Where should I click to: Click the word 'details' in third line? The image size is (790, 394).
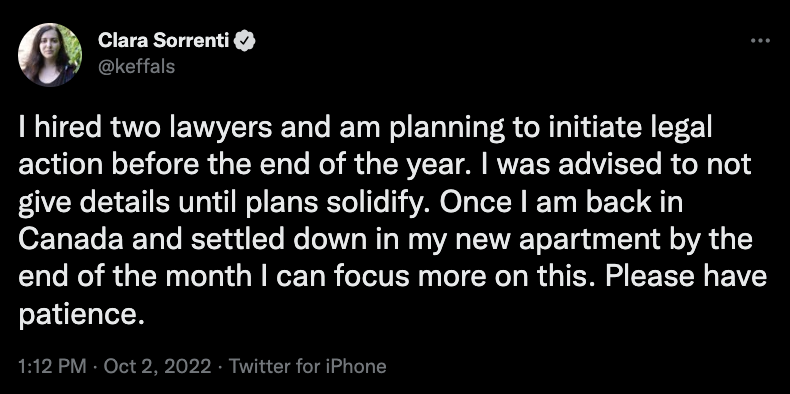pyautogui.click(x=123, y=202)
